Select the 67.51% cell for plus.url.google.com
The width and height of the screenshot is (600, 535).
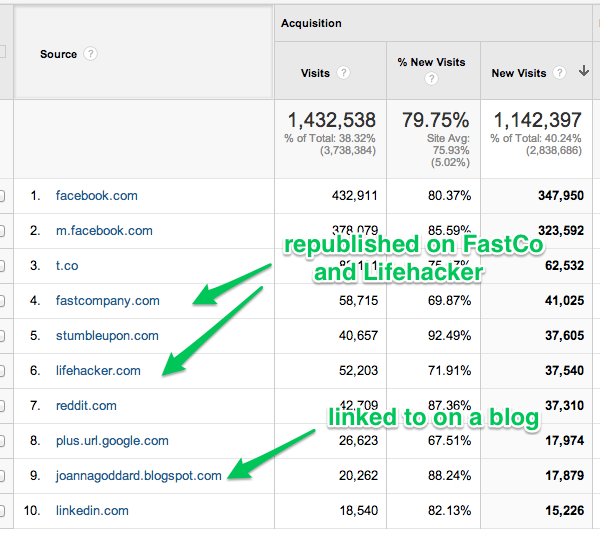[x=449, y=441]
